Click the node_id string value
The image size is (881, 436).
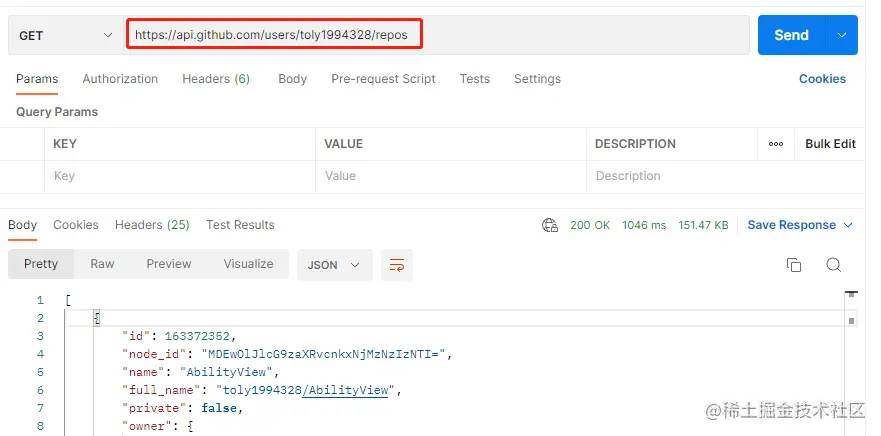pyautogui.click(x=324, y=354)
